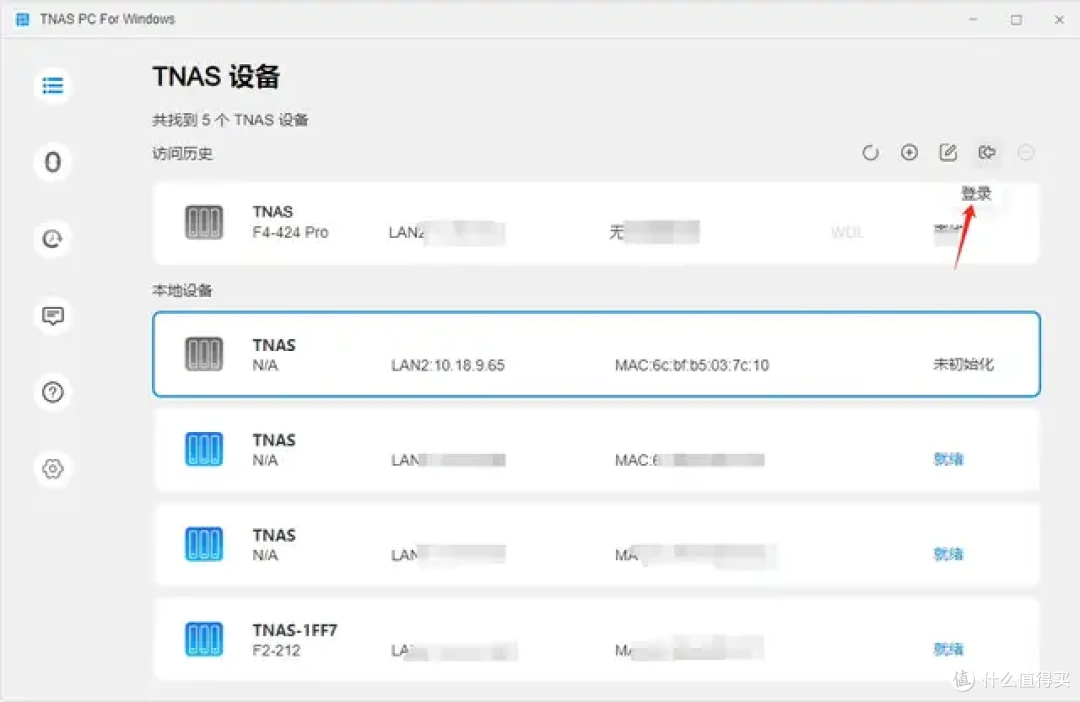1080x702 pixels.
Task: Click the 共找到 5 个 TNAS 设备 text
Action: 230,120
